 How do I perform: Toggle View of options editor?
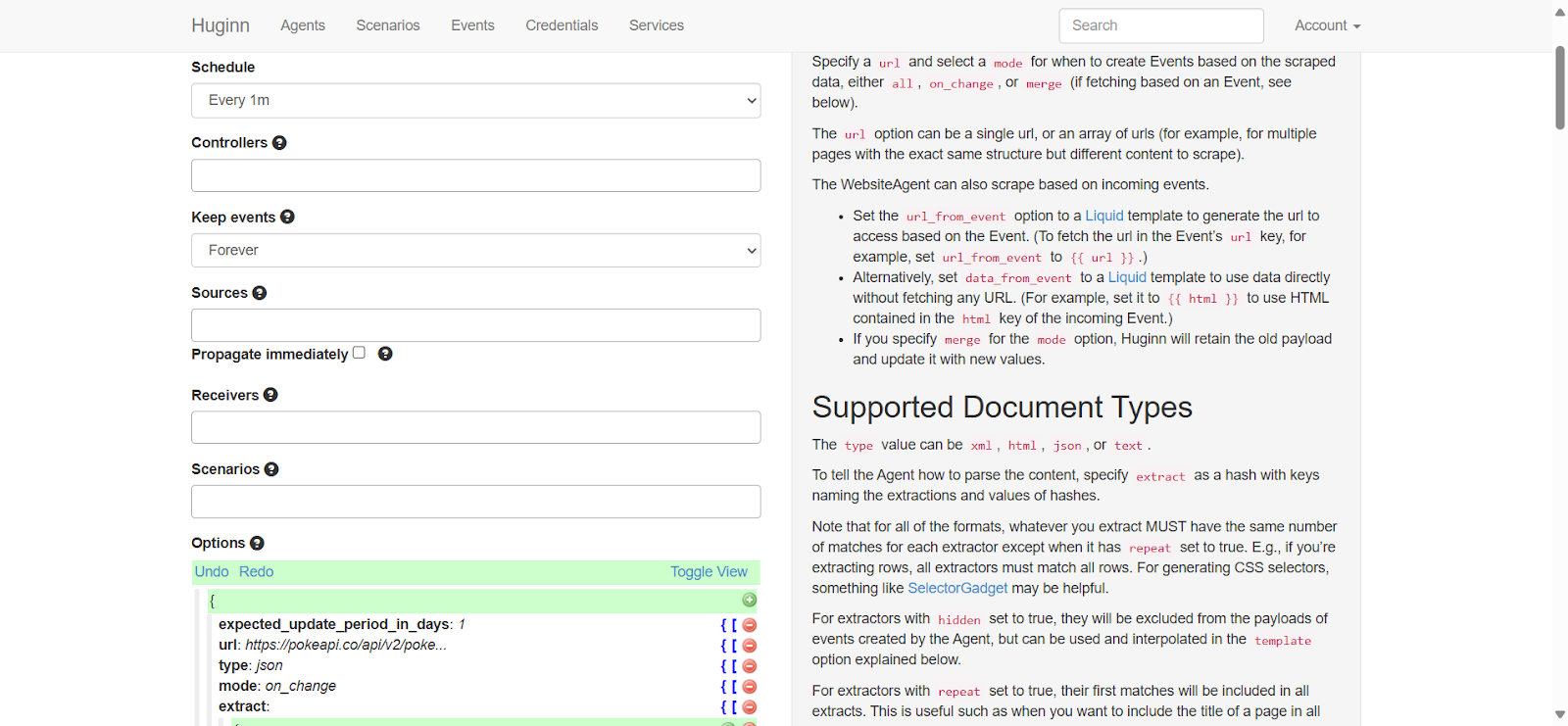point(709,572)
